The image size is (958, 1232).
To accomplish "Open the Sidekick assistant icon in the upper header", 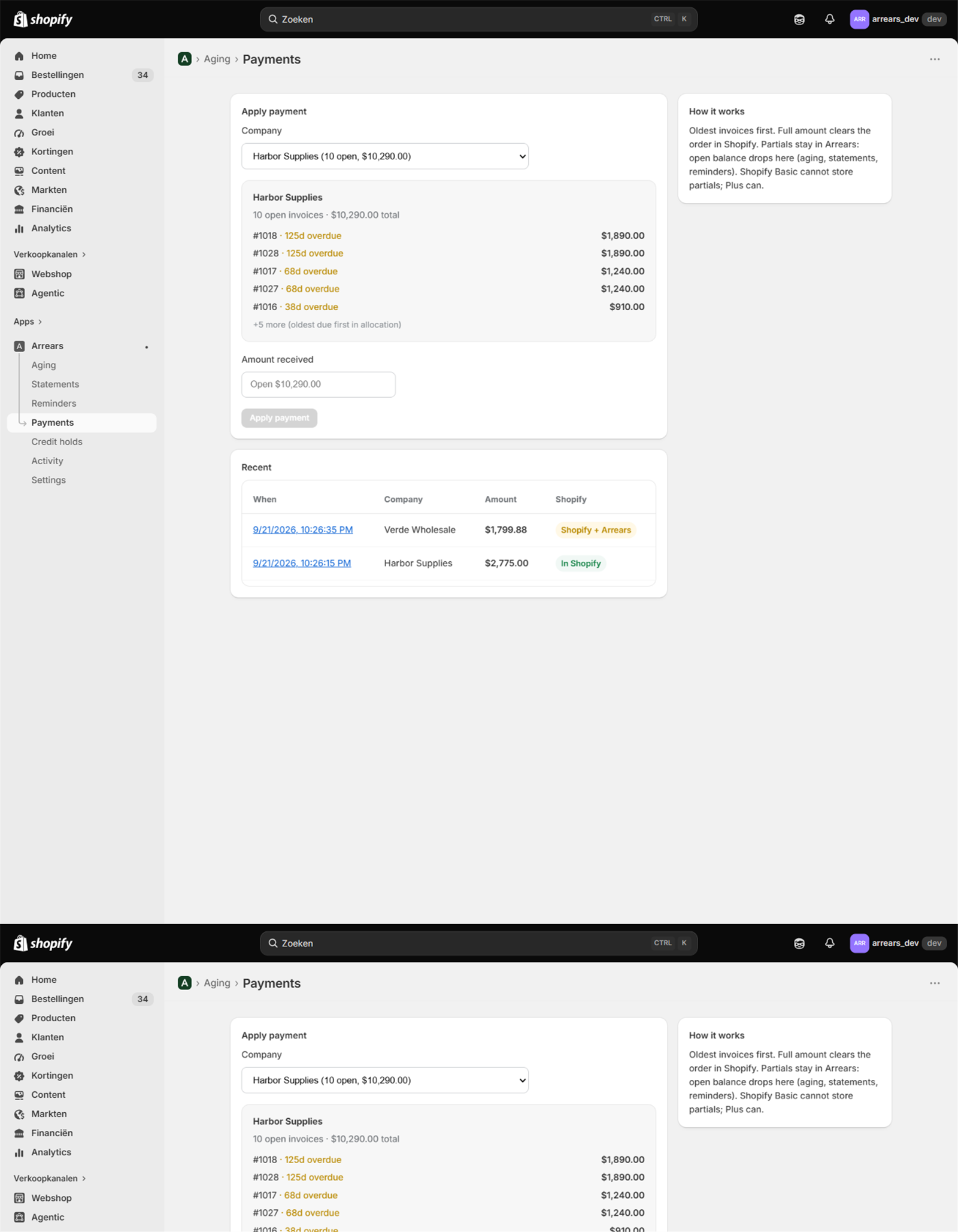I will pyautogui.click(x=799, y=19).
